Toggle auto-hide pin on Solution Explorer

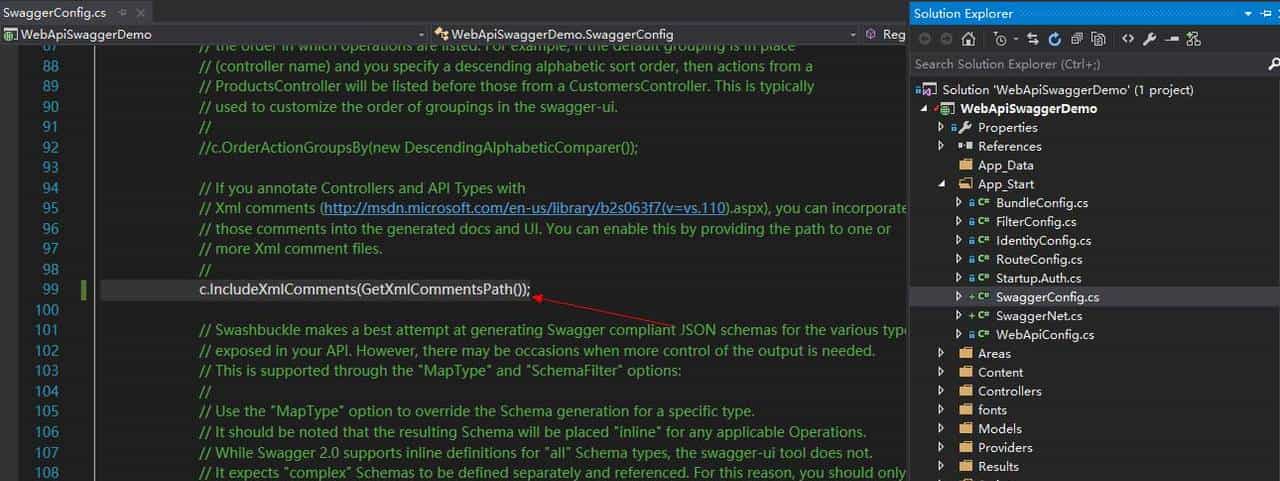pos(1264,14)
